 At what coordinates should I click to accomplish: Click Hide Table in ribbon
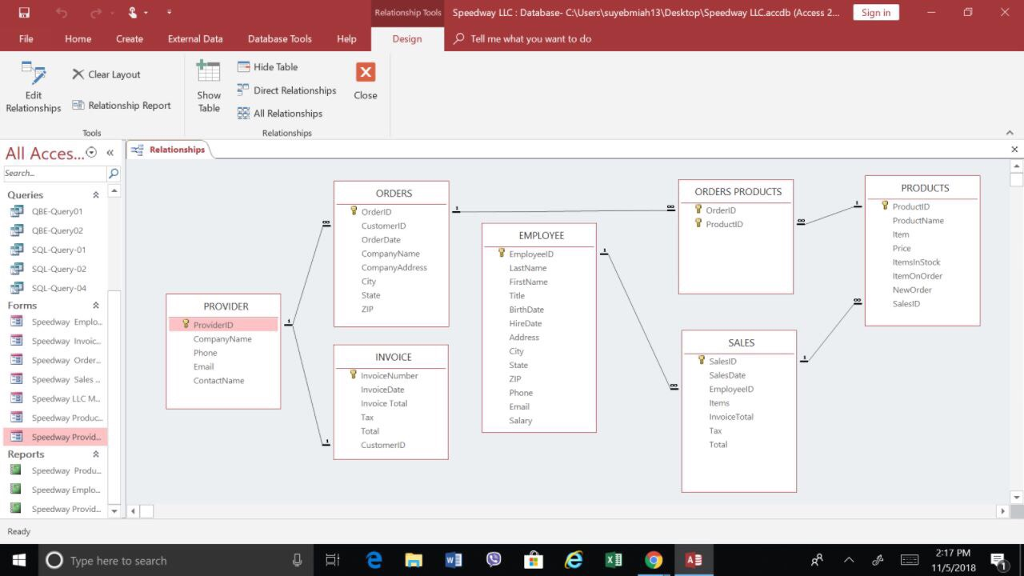click(x=268, y=67)
